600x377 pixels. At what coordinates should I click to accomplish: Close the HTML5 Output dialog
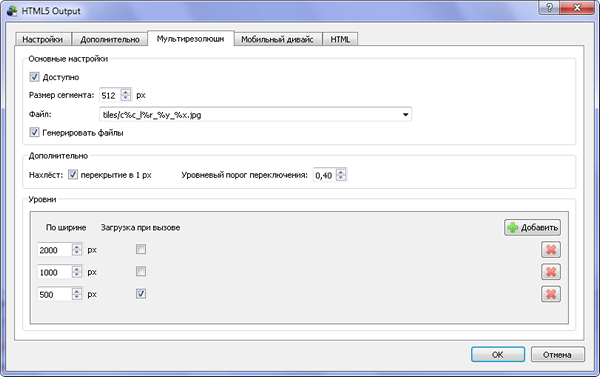pyautogui.click(x=578, y=8)
